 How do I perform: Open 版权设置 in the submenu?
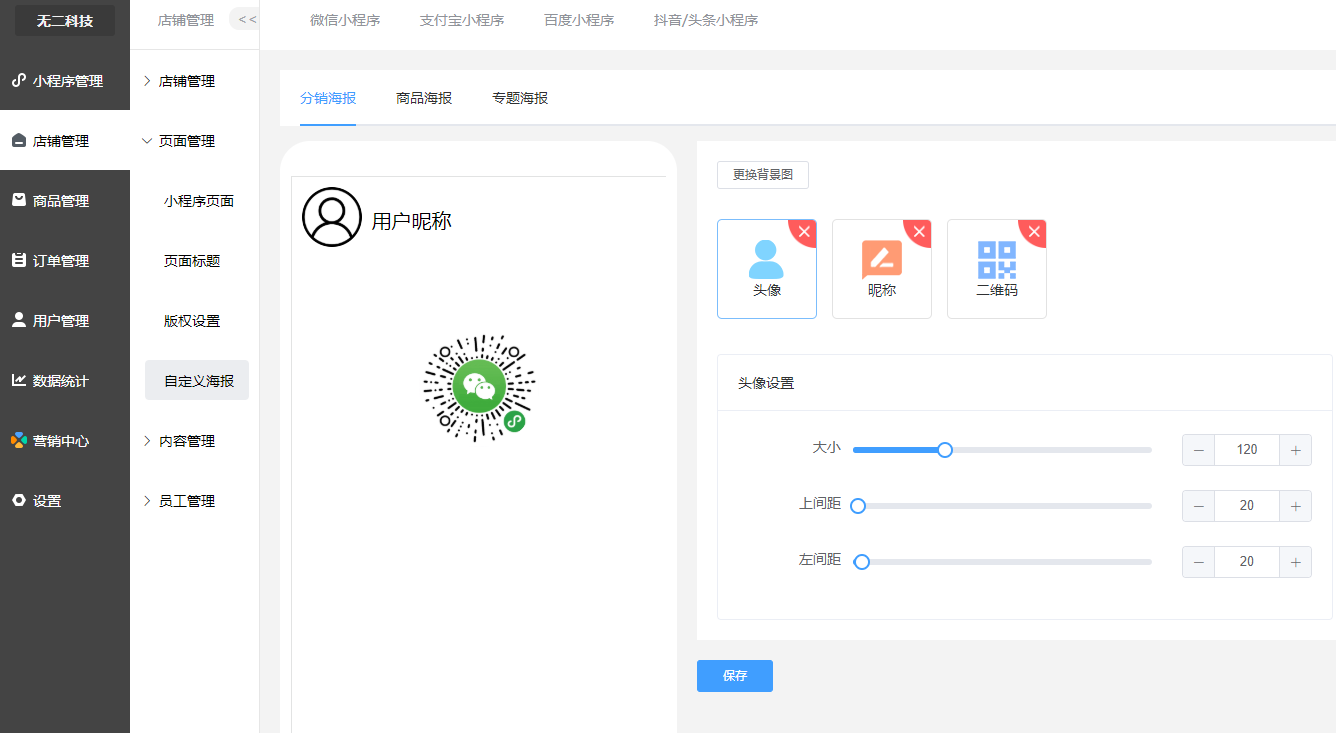[192, 321]
